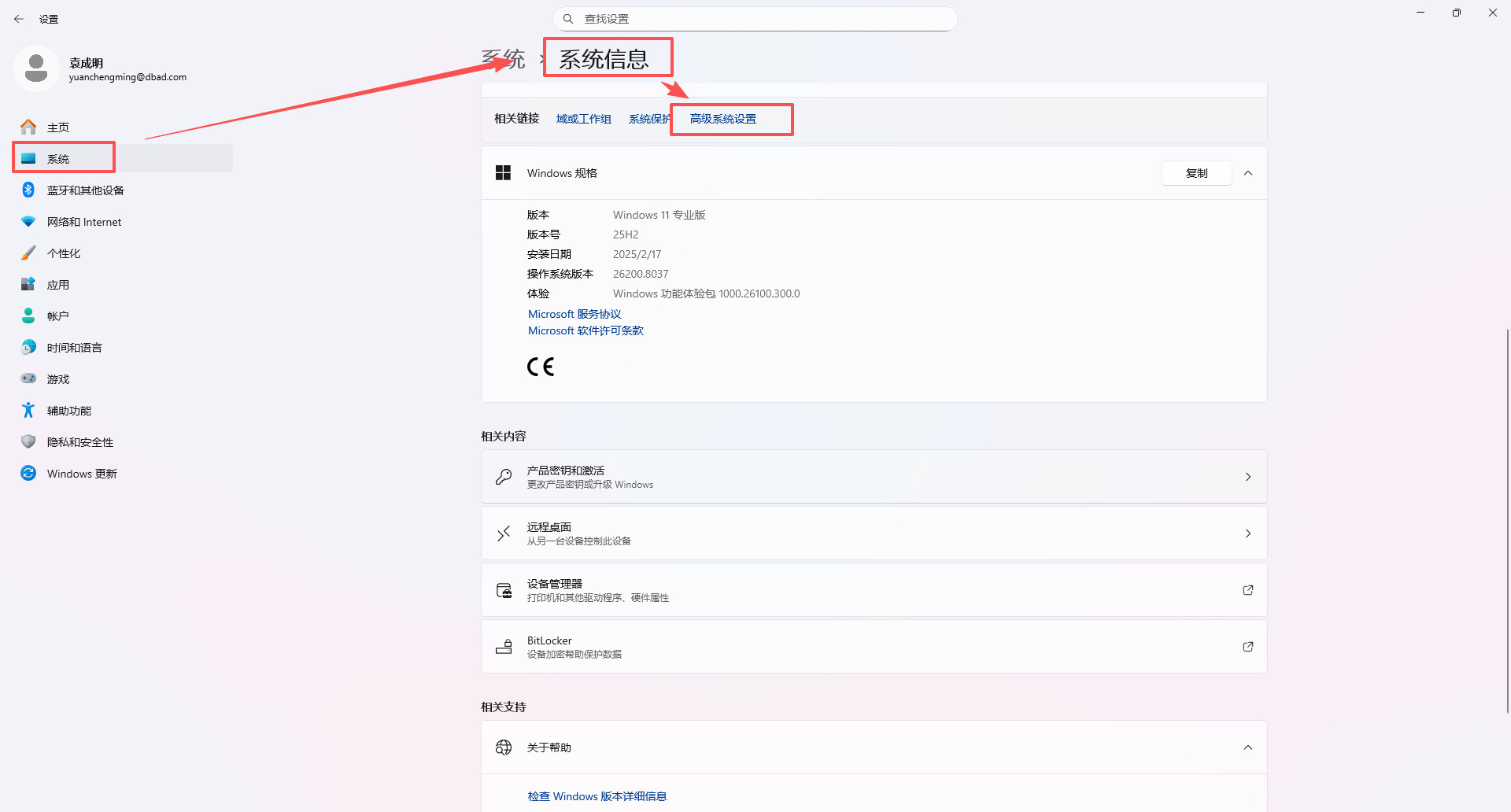This screenshot has width=1511, height=812.
Task: Click the Bluetooth icon for 蓝牙和其他设备
Action: (28, 190)
